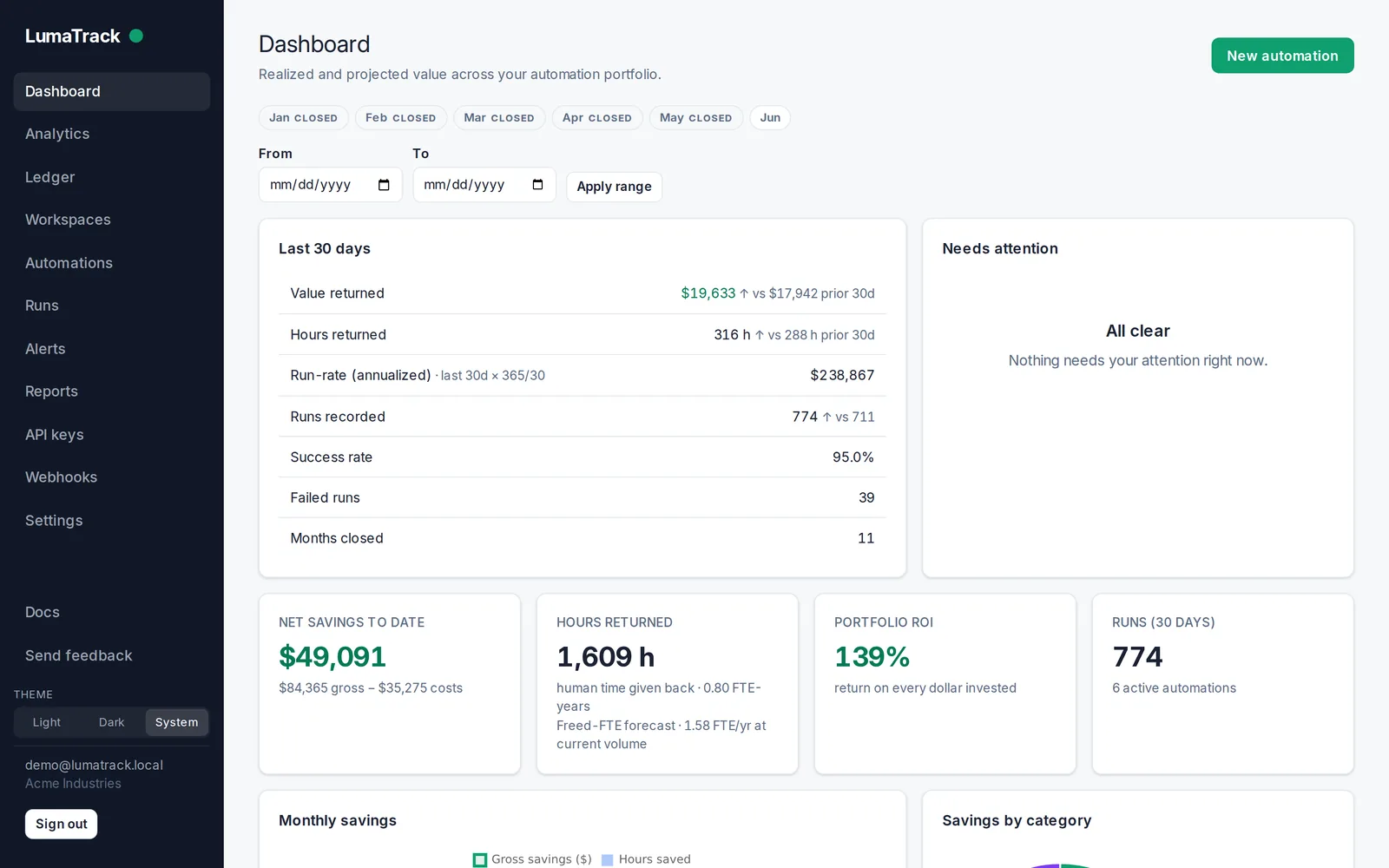
Task: Click the Monthly savings heading
Action: (x=338, y=820)
